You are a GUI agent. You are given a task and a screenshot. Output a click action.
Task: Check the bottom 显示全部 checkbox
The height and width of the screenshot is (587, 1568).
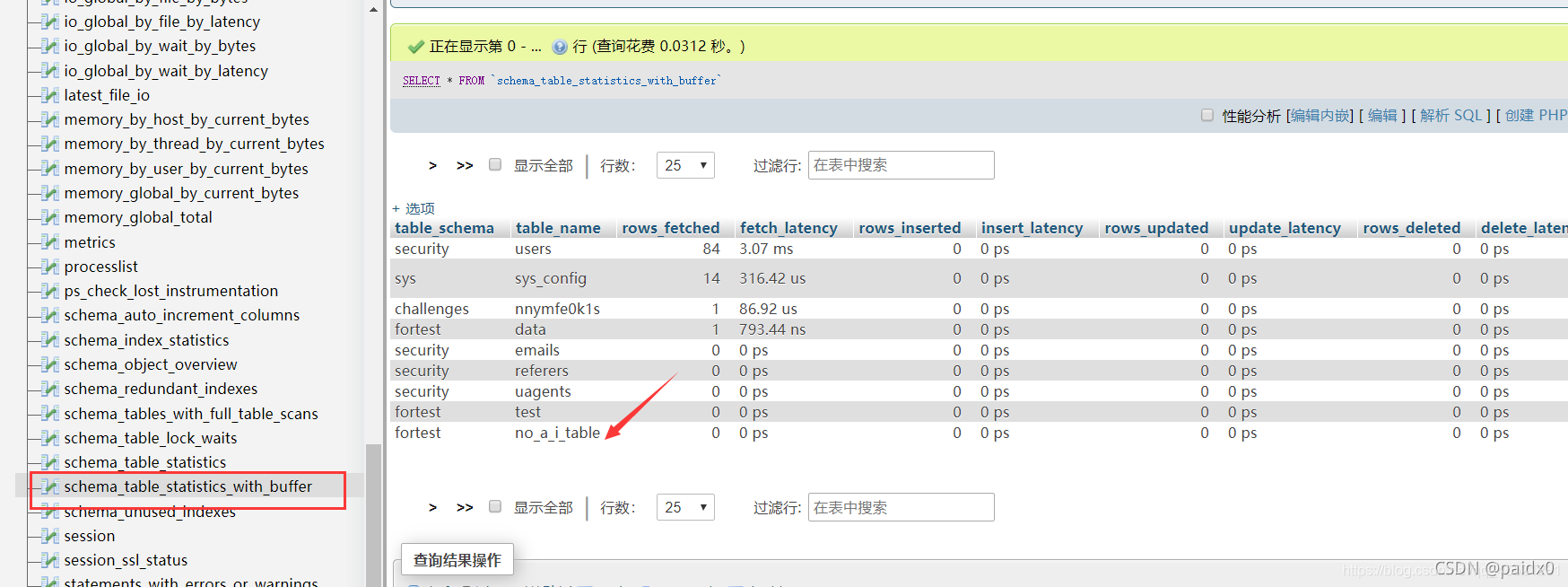point(495,507)
